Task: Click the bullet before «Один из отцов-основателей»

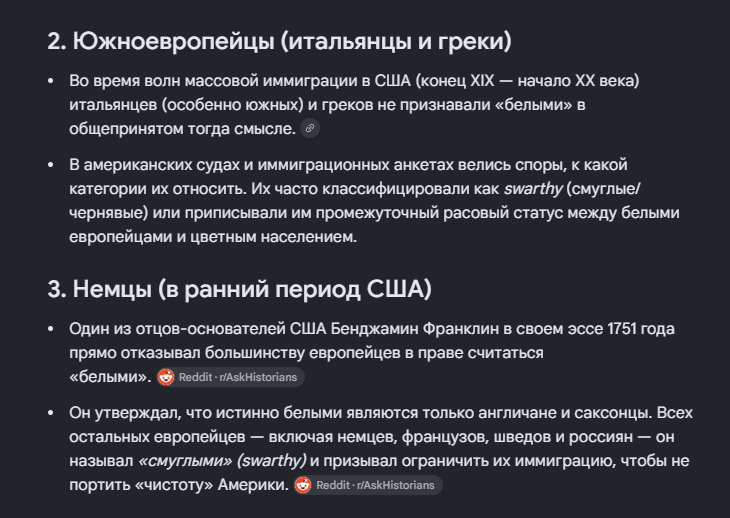Action: coord(51,329)
